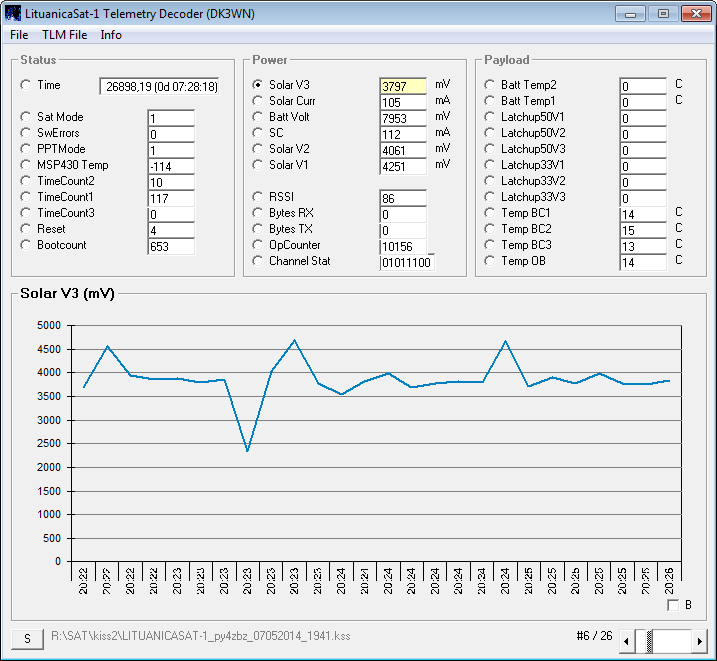
Task: Select the Solar V3 radio button
Action: coord(257,85)
